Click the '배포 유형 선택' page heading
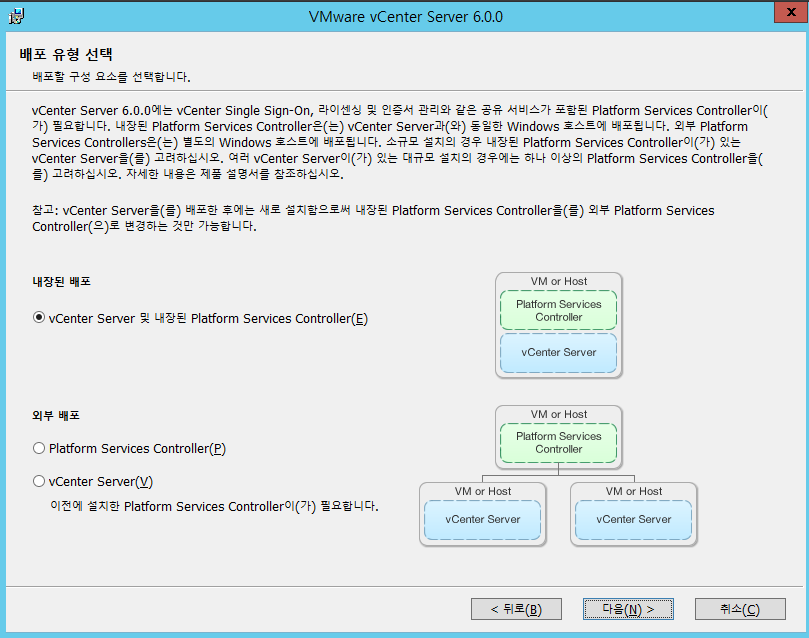 coord(72,54)
